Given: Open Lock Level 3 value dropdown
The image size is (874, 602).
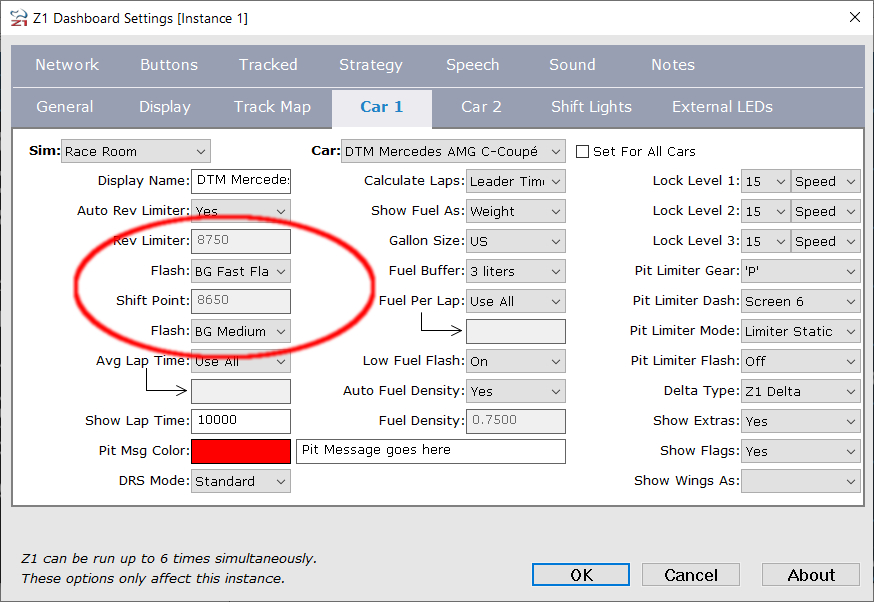Looking at the screenshot, I should 766,241.
